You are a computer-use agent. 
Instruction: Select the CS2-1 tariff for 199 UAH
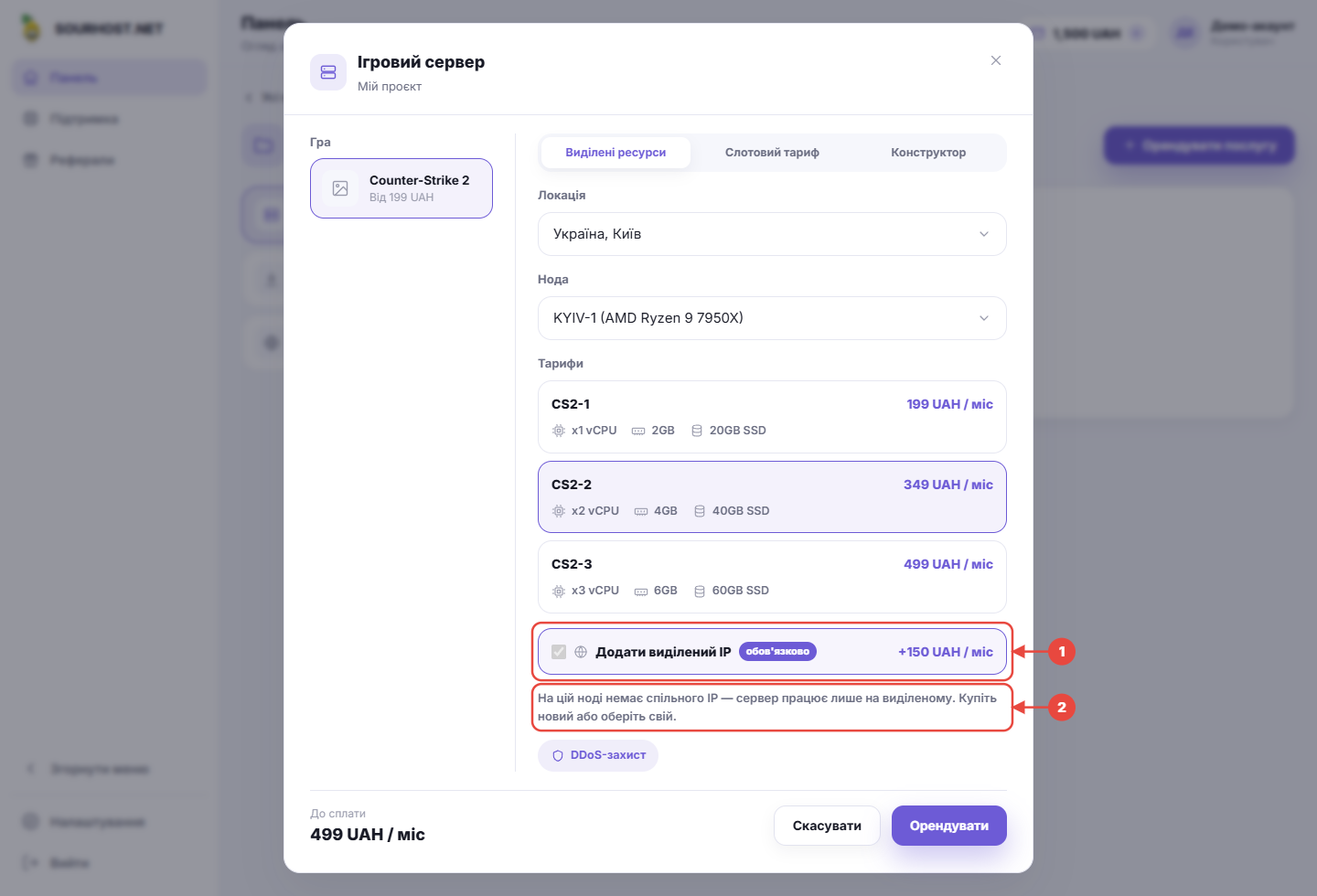[772, 417]
